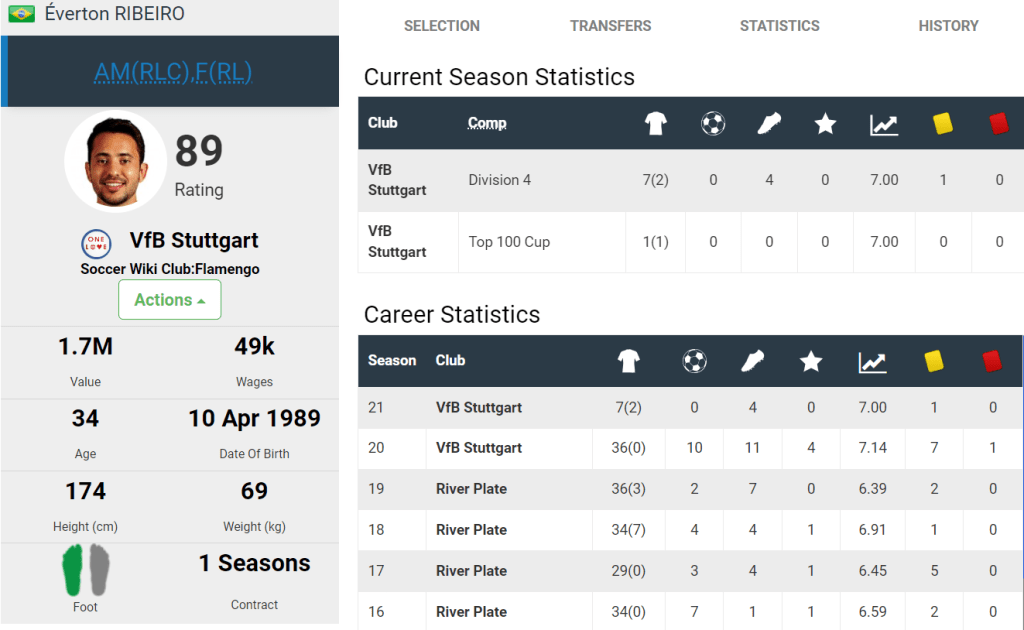Expand the Actions dropdown button

169,300
